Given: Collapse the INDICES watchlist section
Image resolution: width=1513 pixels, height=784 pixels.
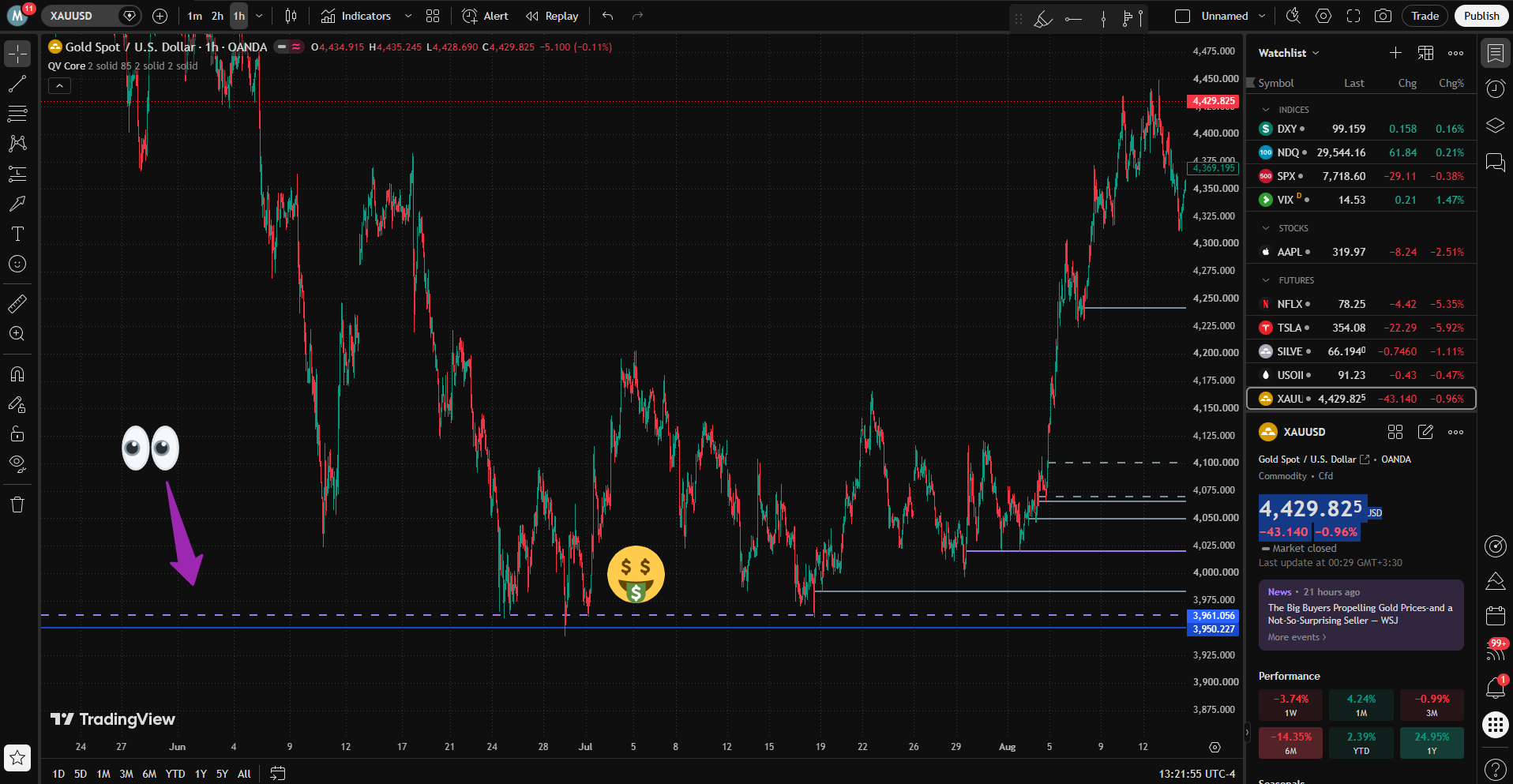Looking at the screenshot, I should [1266, 110].
